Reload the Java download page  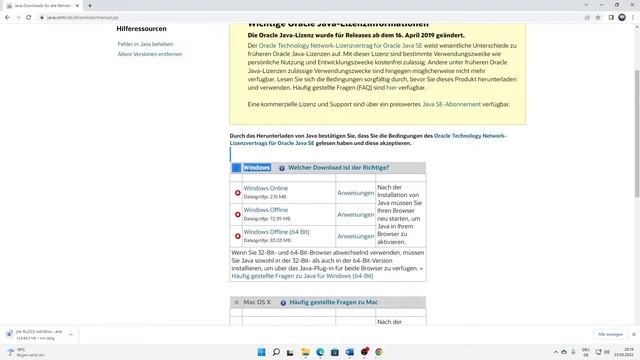tap(29, 18)
